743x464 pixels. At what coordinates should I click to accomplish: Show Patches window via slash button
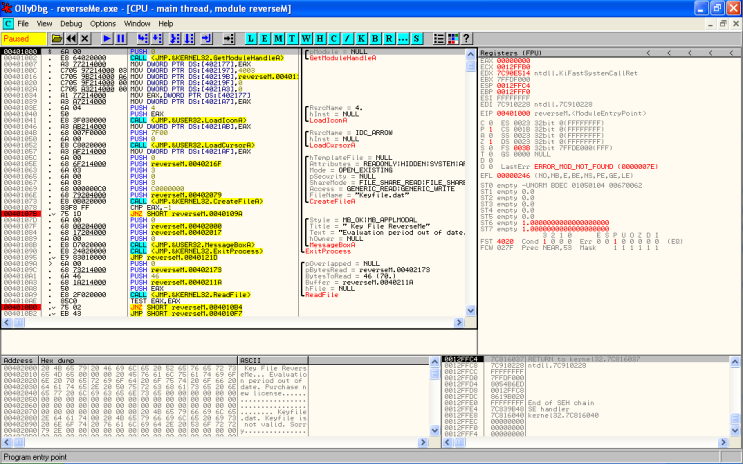(347, 39)
